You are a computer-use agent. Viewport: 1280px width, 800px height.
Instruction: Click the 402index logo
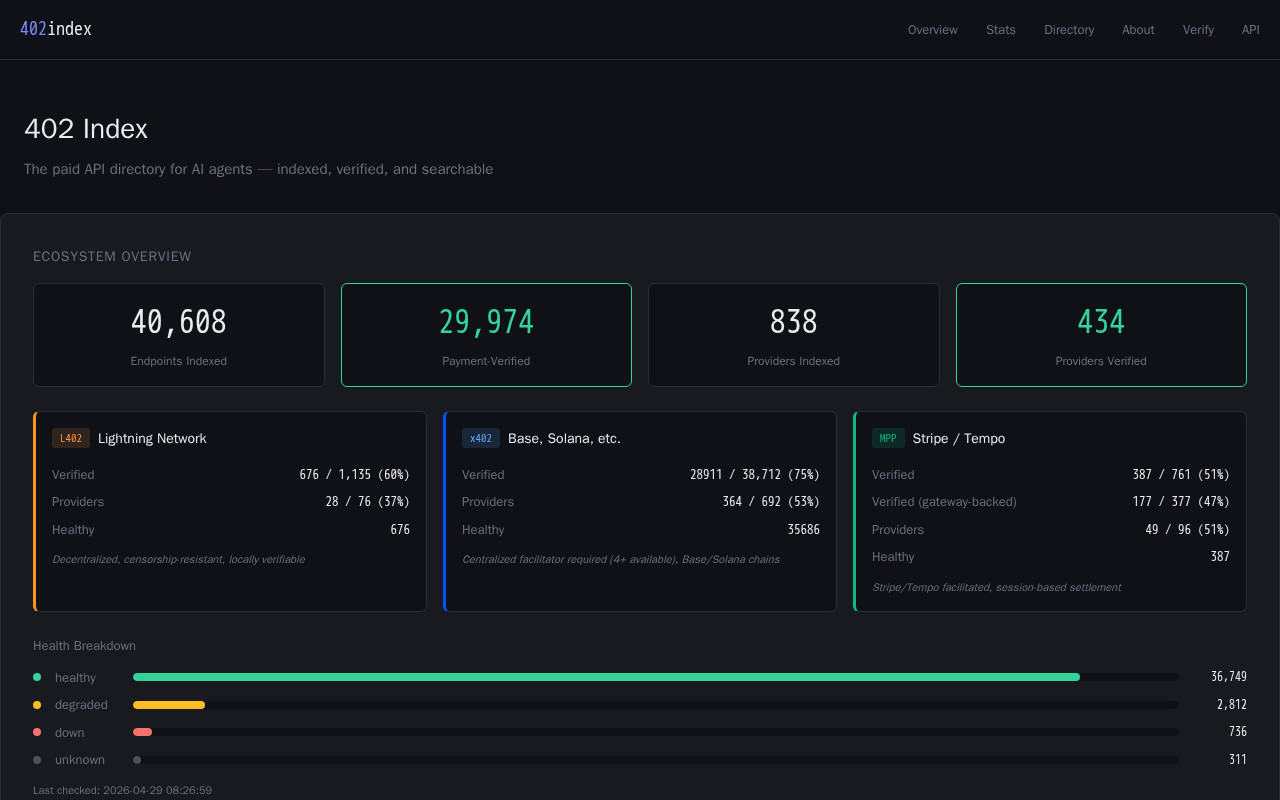click(56, 29)
